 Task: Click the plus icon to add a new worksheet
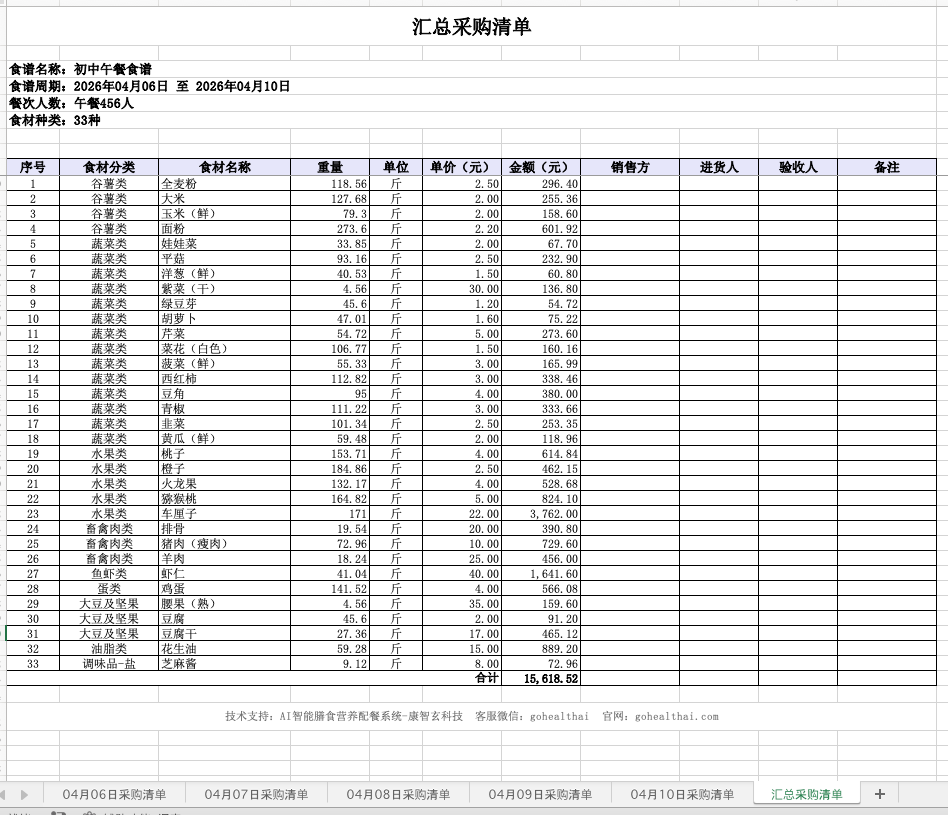coord(880,792)
